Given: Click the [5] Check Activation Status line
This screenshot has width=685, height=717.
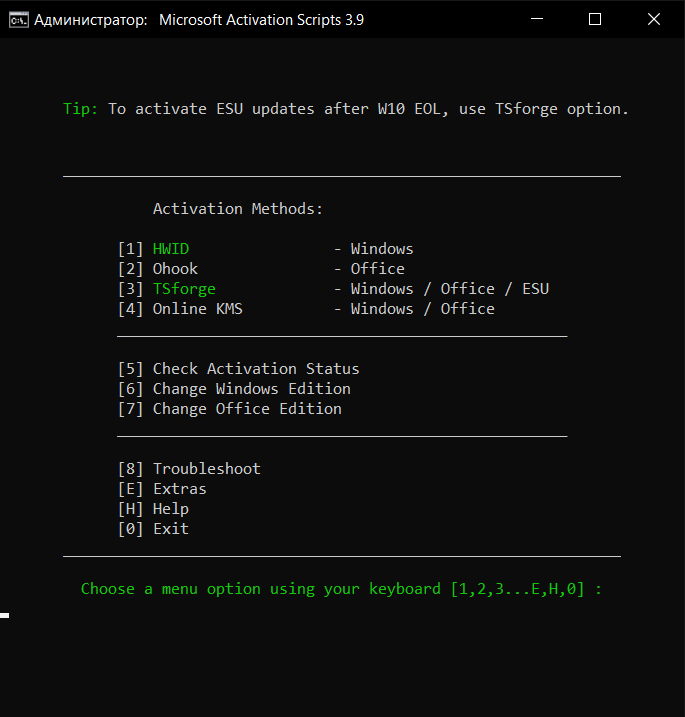Looking at the screenshot, I should [x=239, y=369].
